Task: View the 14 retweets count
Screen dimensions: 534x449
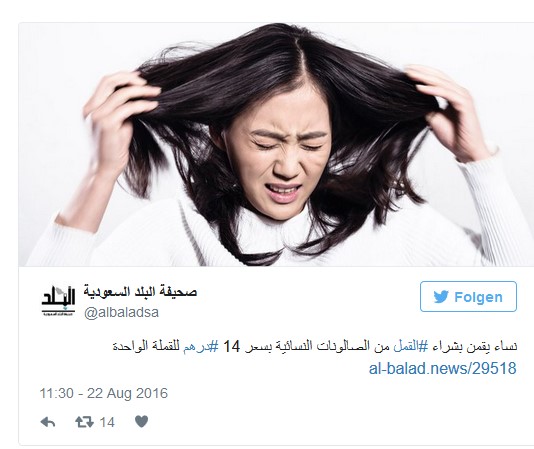Action: [x=107, y=422]
